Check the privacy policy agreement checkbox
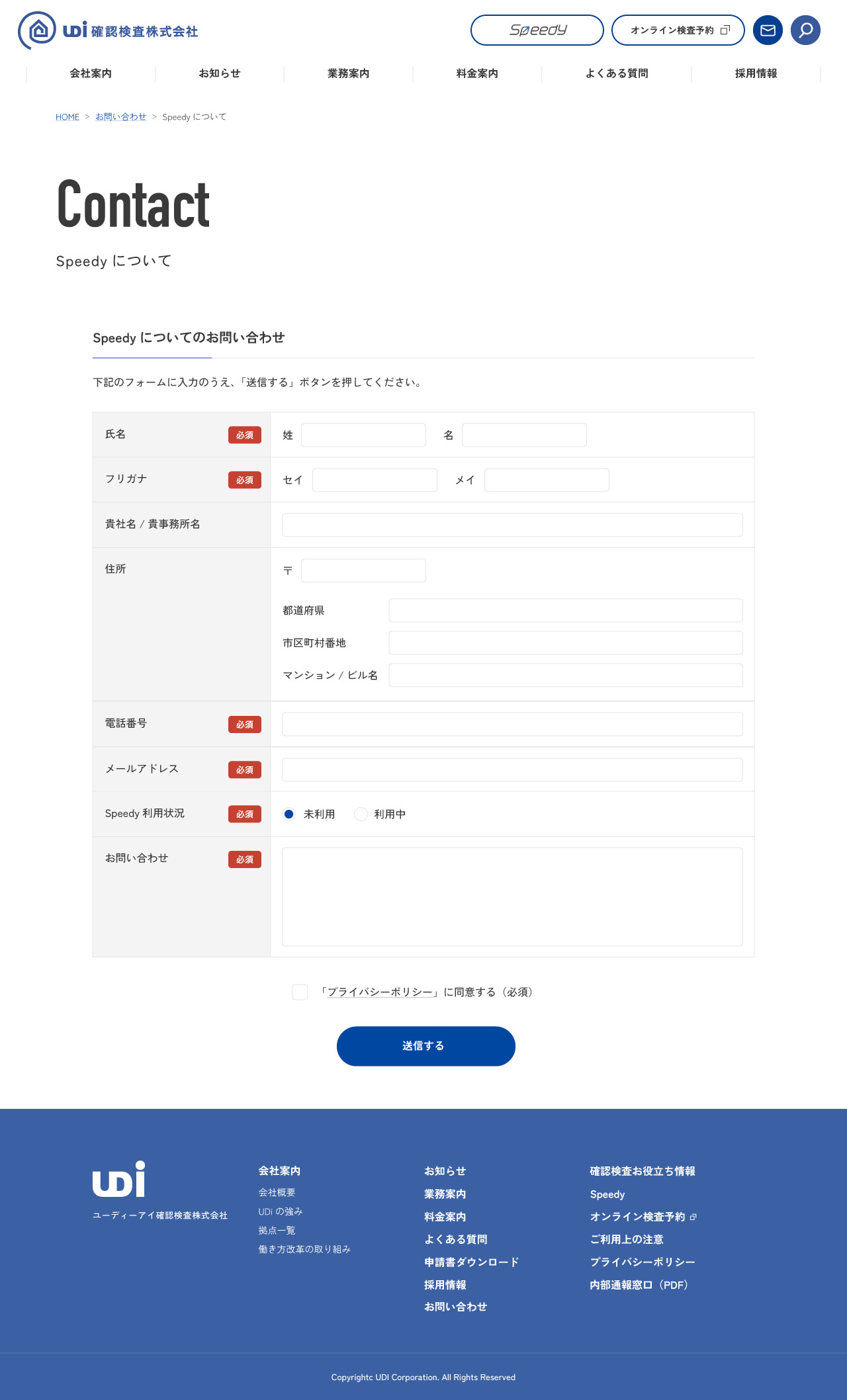This screenshot has width=847, height=1400. pyautogui.click(x=300, y=992)
